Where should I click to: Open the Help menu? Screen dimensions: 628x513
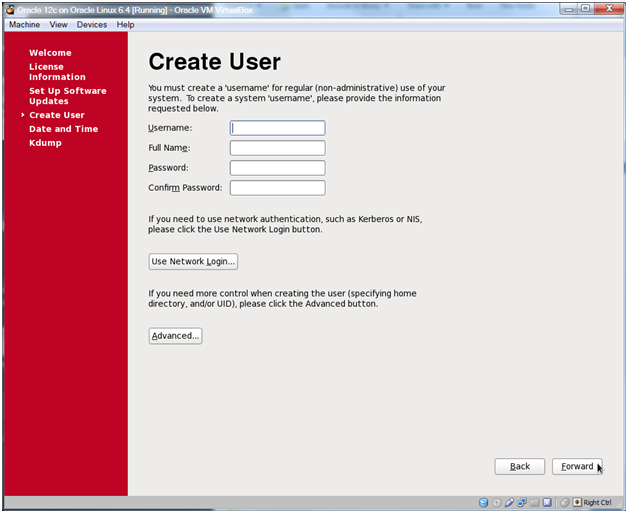125,24
